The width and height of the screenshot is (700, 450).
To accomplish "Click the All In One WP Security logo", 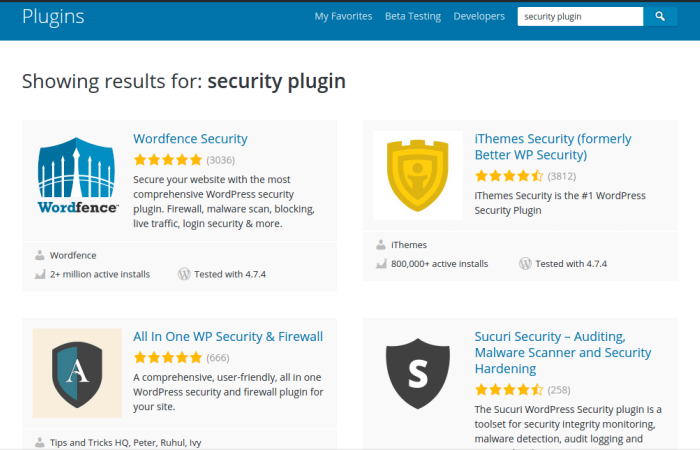I will 78,373.
